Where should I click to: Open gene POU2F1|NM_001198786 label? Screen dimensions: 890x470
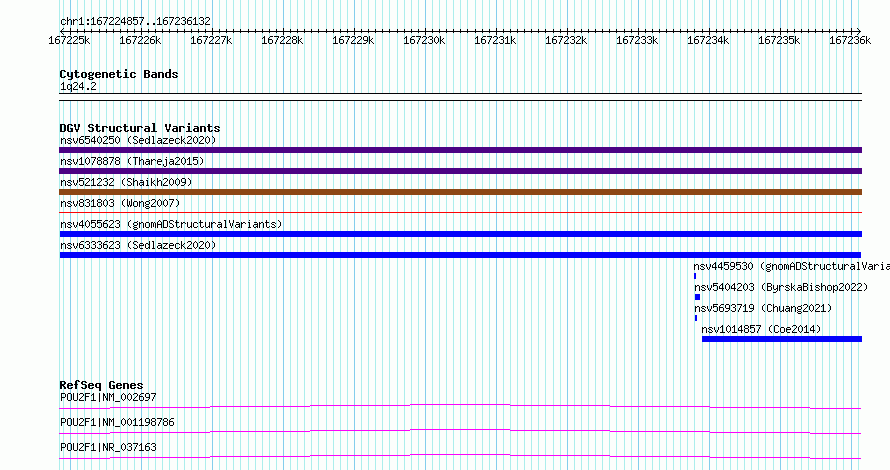pos(117,422)
